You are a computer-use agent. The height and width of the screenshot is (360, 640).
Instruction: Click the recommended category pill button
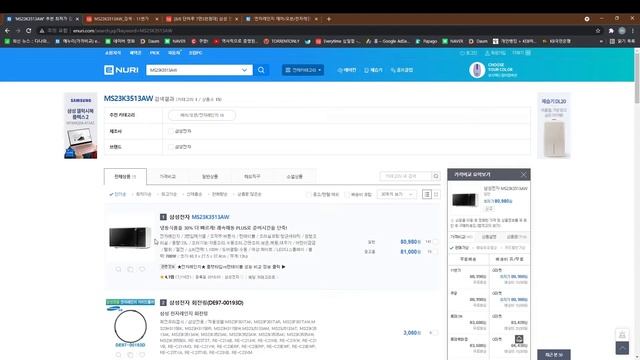[x=202, y=115]
